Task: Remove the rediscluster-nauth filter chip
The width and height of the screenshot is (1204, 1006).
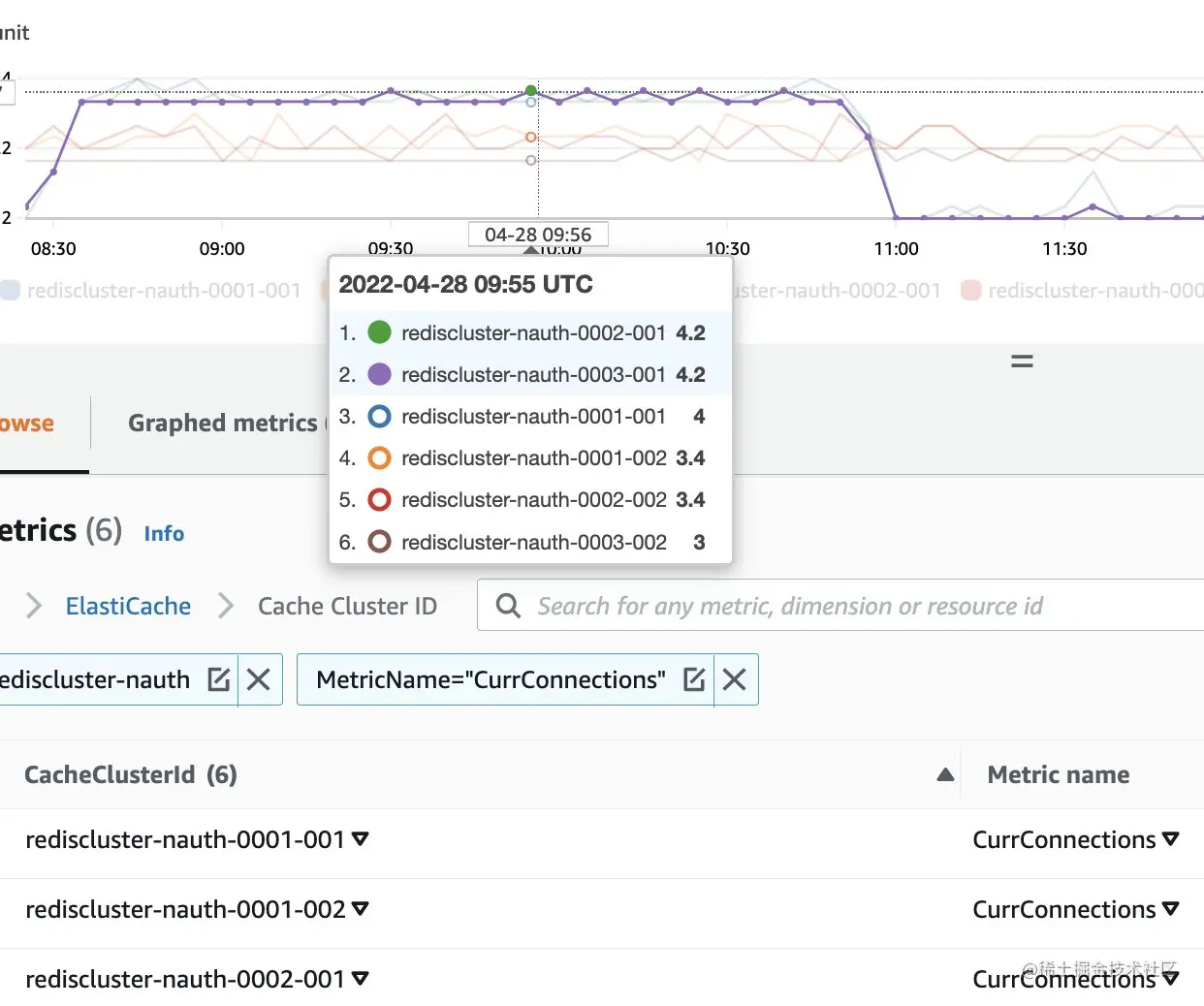Action: [259, 679]
